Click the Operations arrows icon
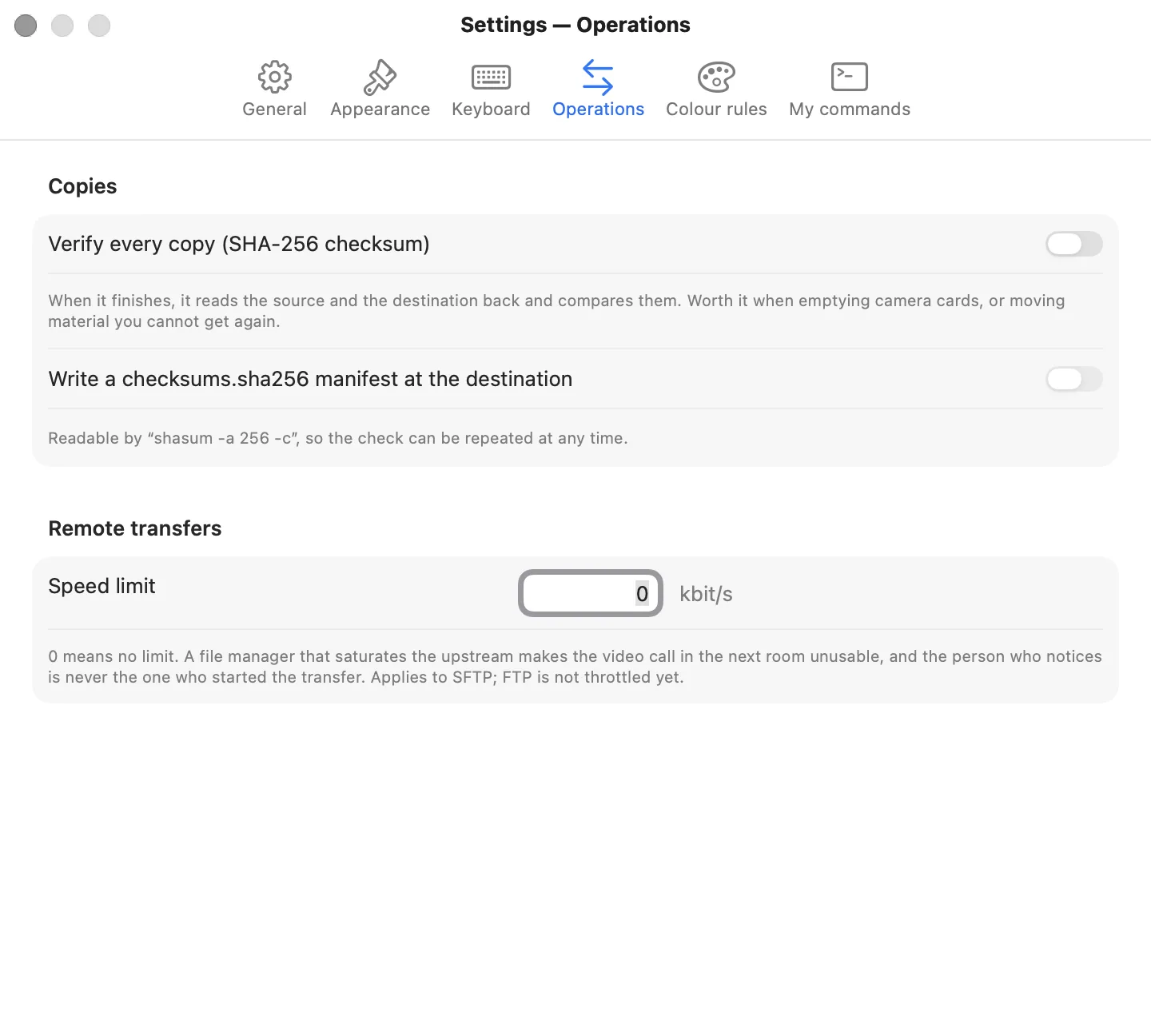The width and height of the screenshot is (1151, 1036). click(598, 77)
